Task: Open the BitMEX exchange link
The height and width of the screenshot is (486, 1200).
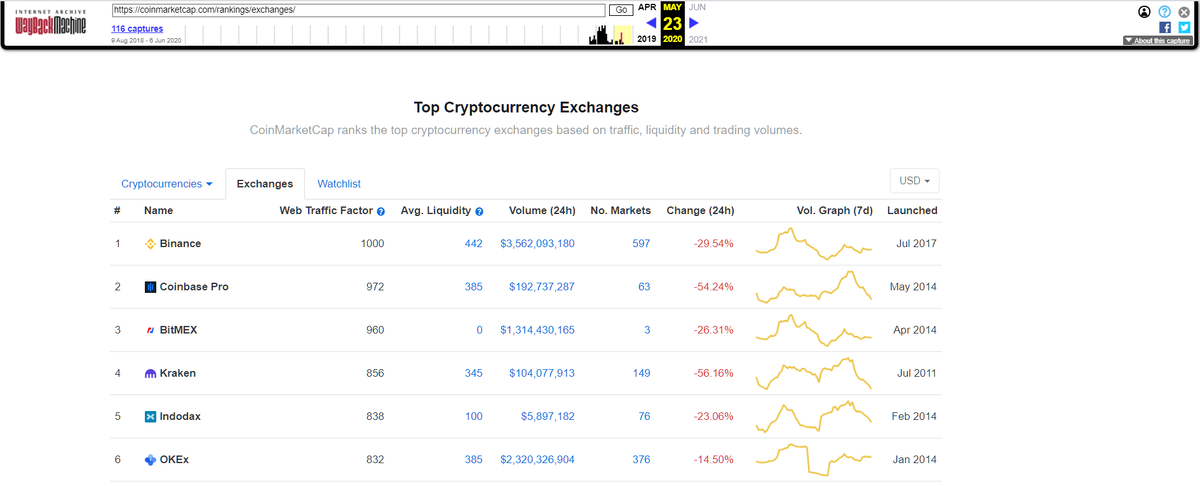Action: [x=179, y=330]
